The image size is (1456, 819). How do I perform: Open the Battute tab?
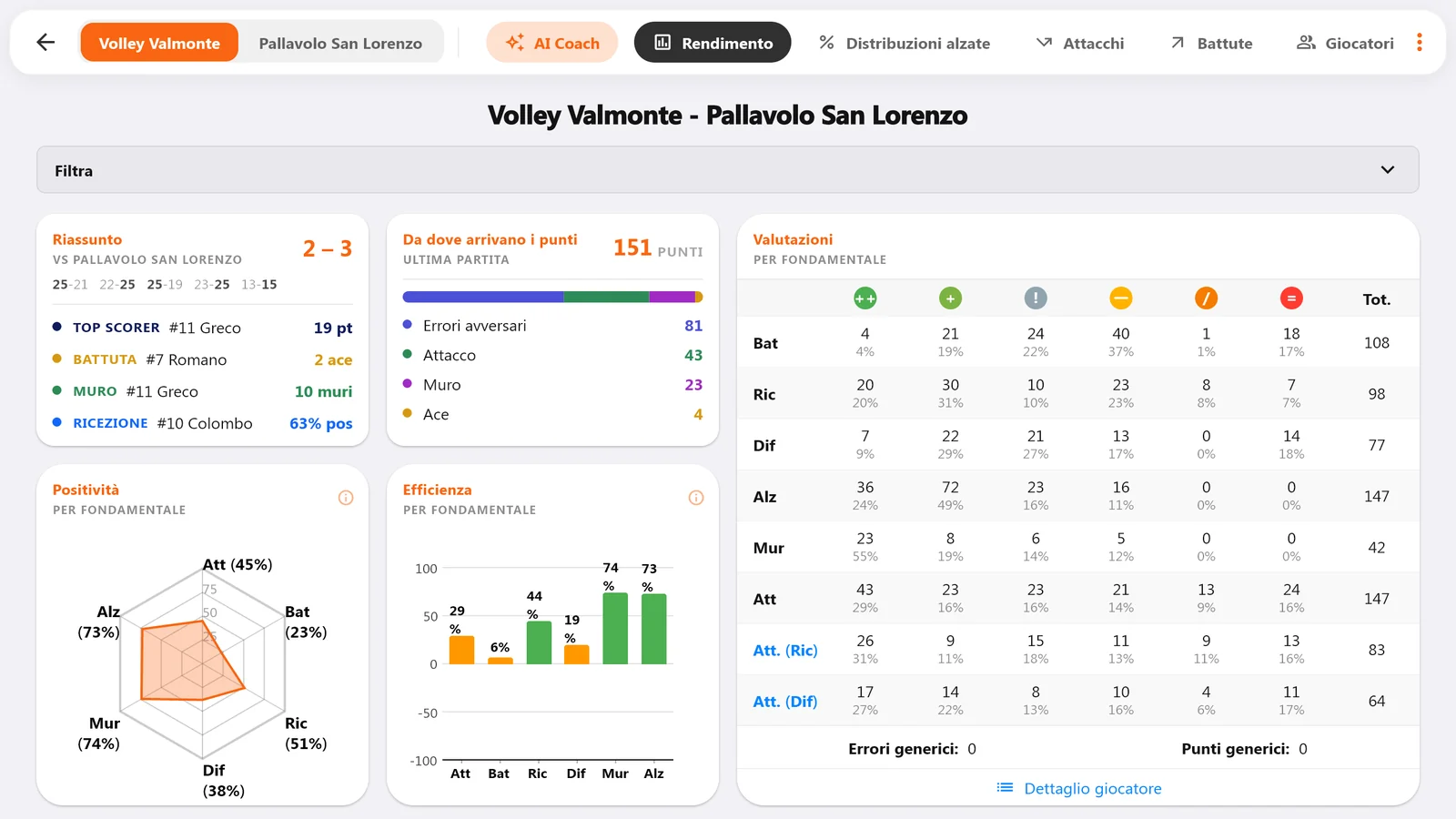[x=1211, y=43]
